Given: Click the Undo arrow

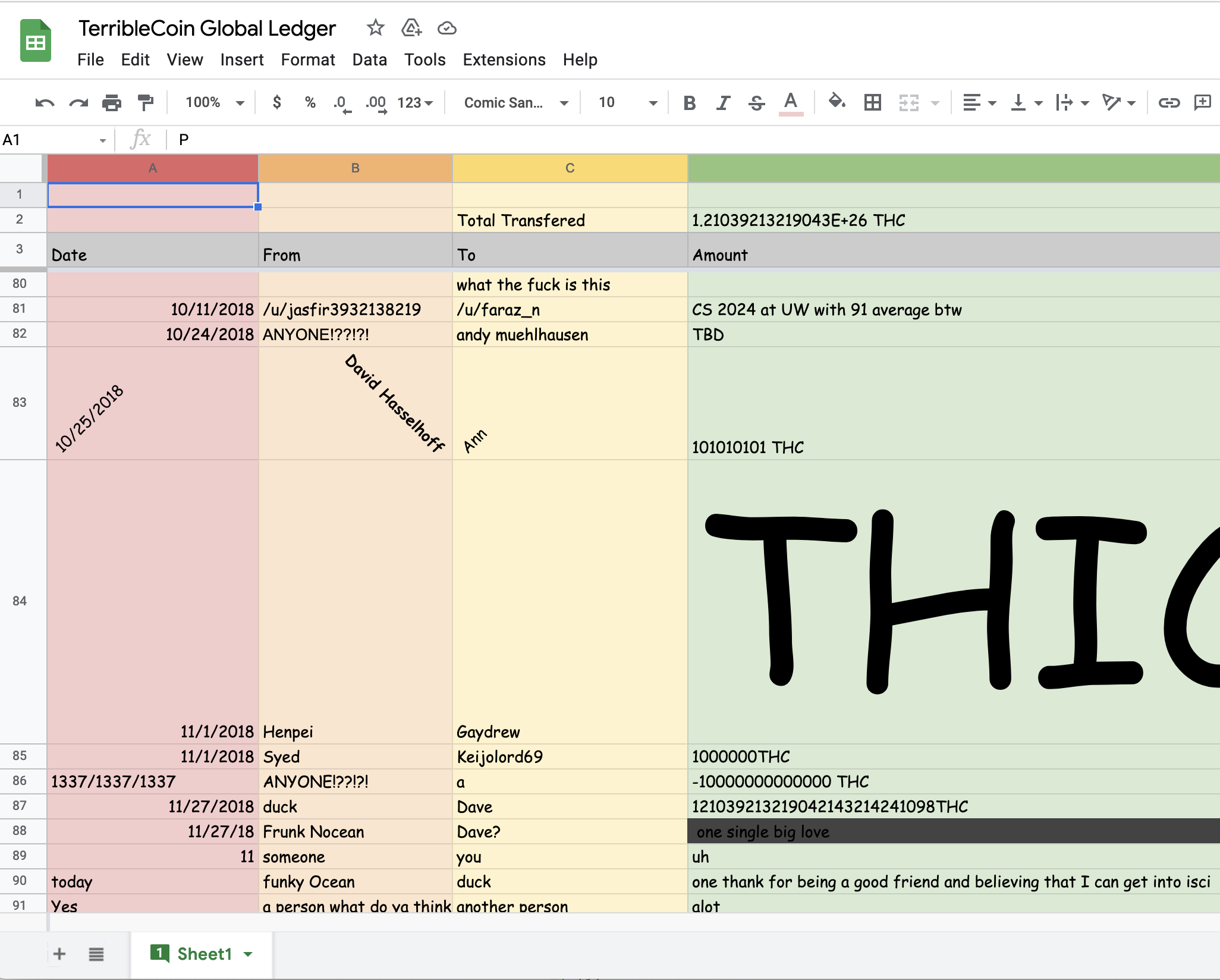Looking at the screenshot, I should [x=45, y=103].
